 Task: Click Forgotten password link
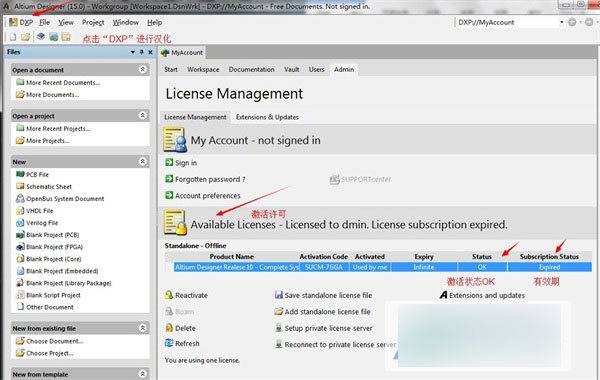click(210, 179)
